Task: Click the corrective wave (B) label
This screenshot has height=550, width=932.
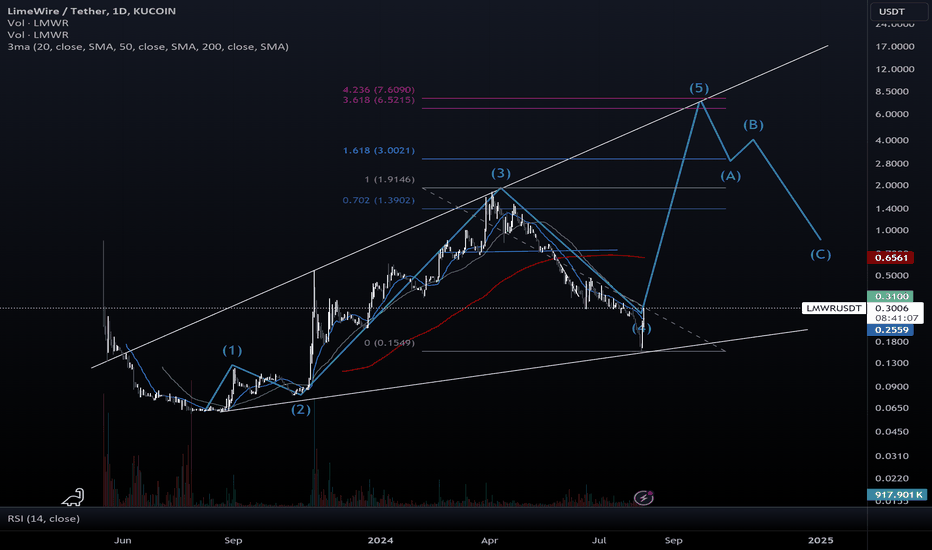Action: pyautogui.click(x=753, y=125)
